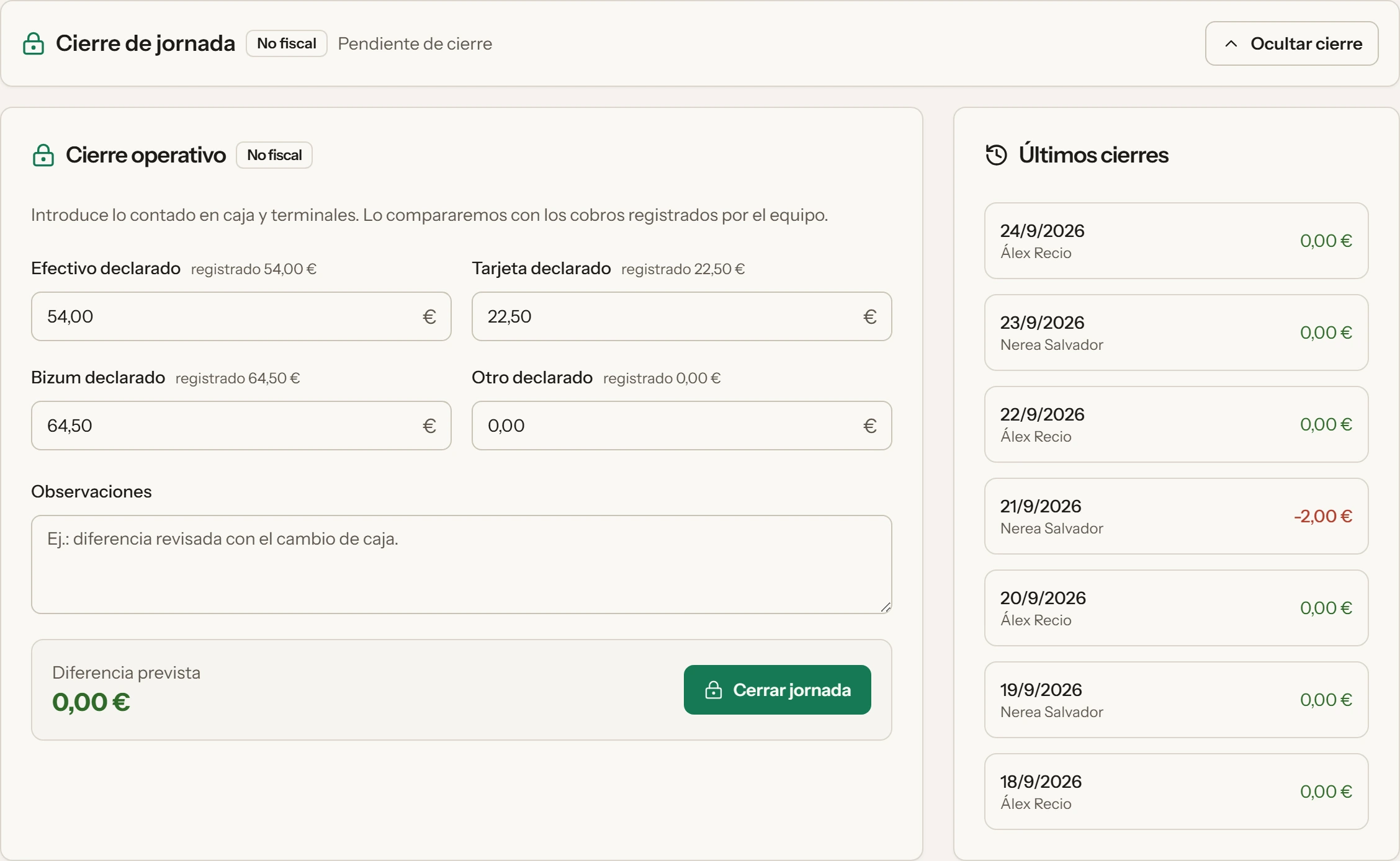
Task: Click the Bizum declarado label
Action: click(x=98, y=378)
